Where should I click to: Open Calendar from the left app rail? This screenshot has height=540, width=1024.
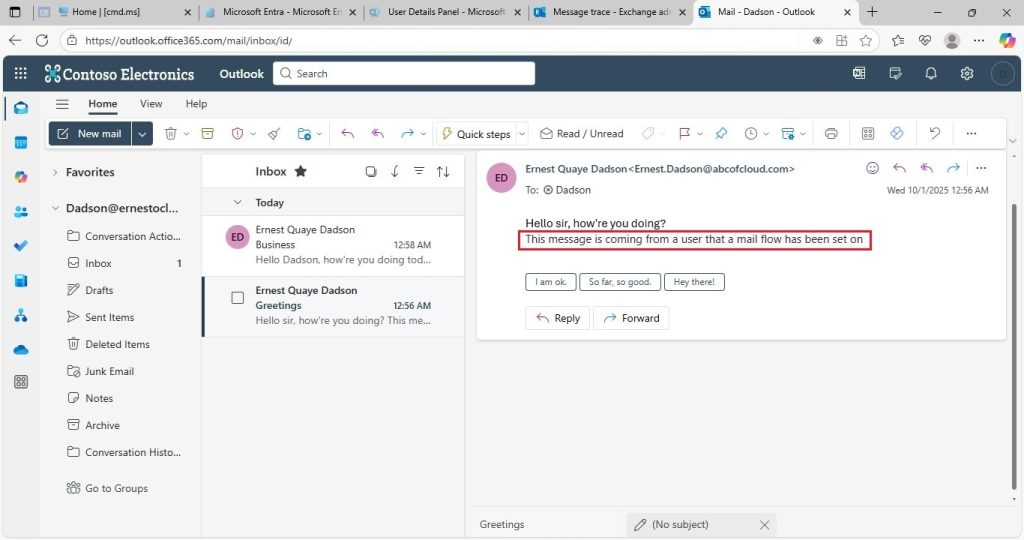pyautogui.click(x=21, y=142)
